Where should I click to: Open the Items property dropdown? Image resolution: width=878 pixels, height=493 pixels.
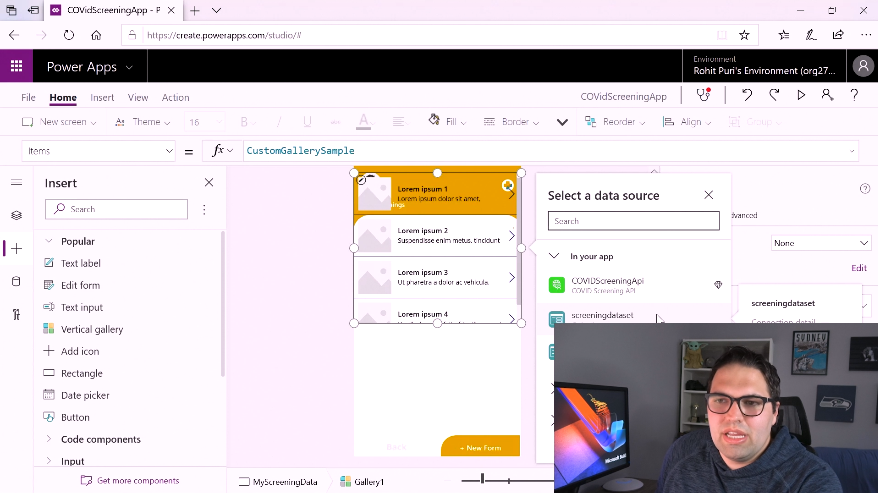click(99, 151)
